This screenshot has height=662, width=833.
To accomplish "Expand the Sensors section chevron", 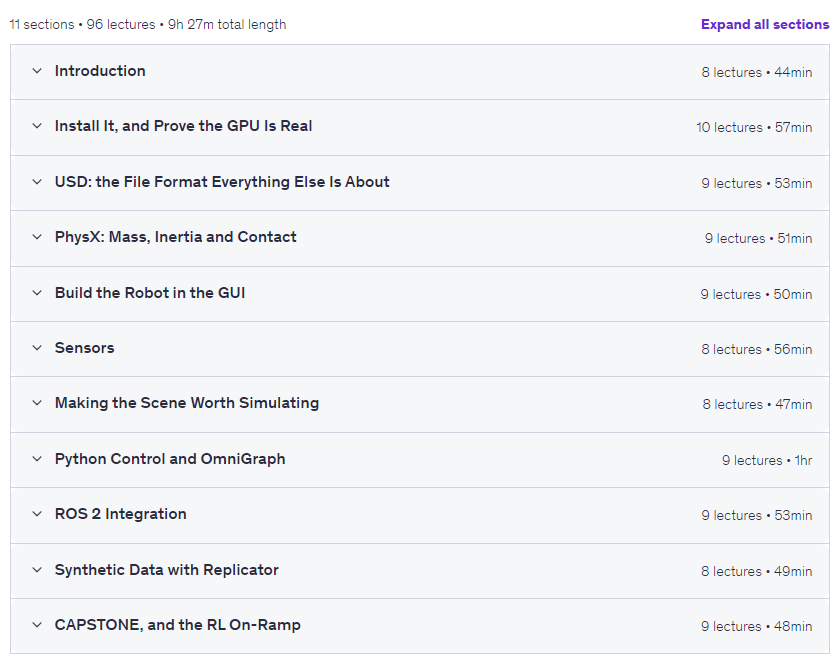I will pos(37,348).
